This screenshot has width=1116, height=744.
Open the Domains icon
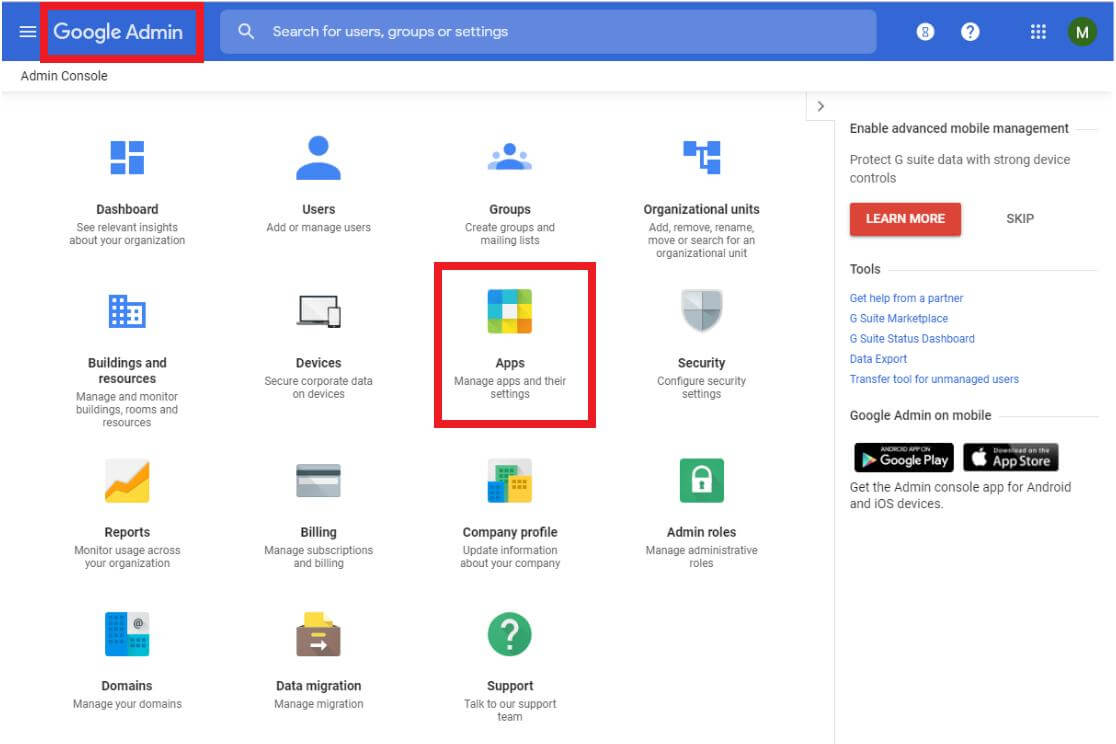pyautogui.click(x=127, y=634)
